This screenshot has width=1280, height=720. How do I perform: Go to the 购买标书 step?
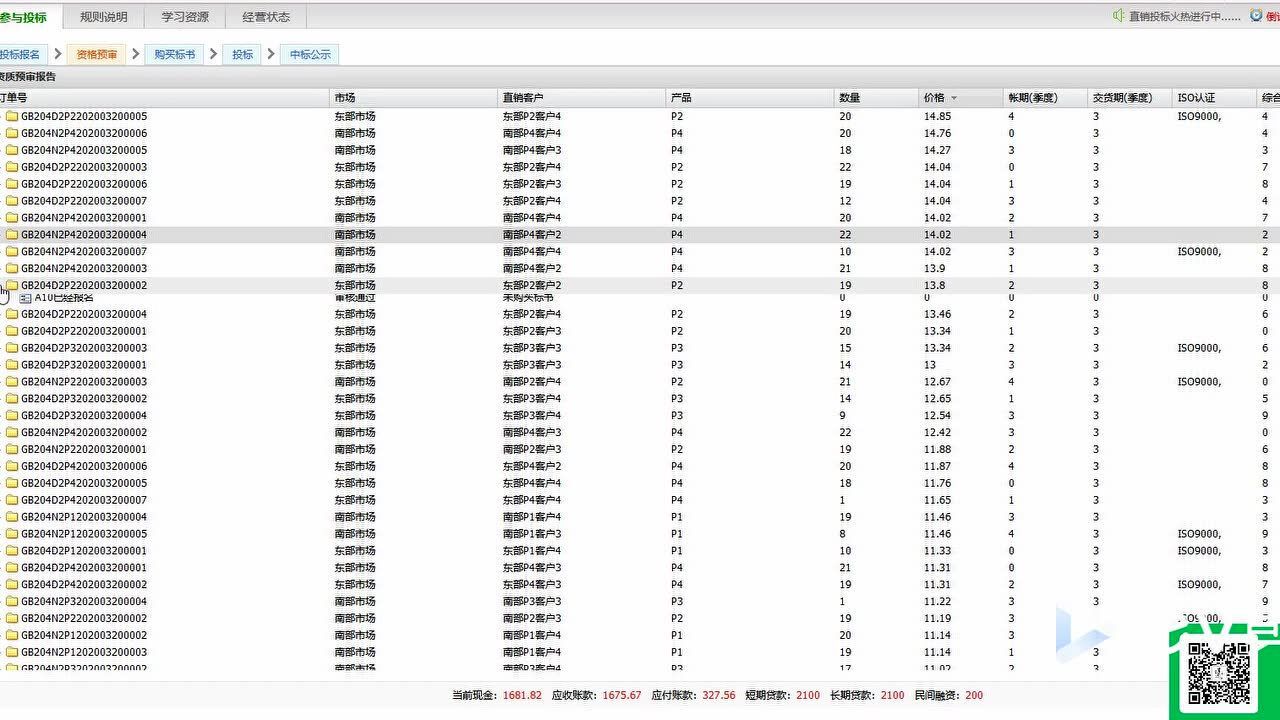pyautogui.click(x=174, y=55)
